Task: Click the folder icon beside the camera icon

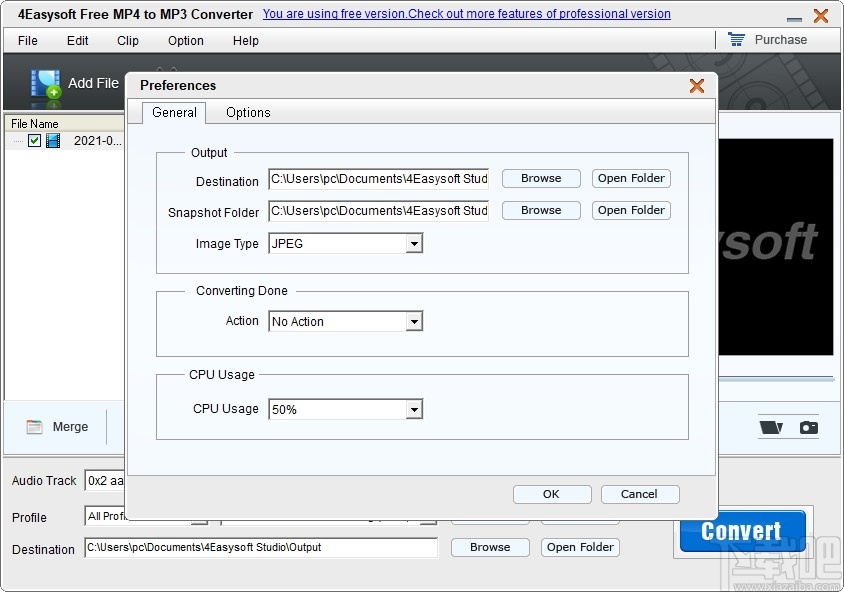Action: coord(769,426)
